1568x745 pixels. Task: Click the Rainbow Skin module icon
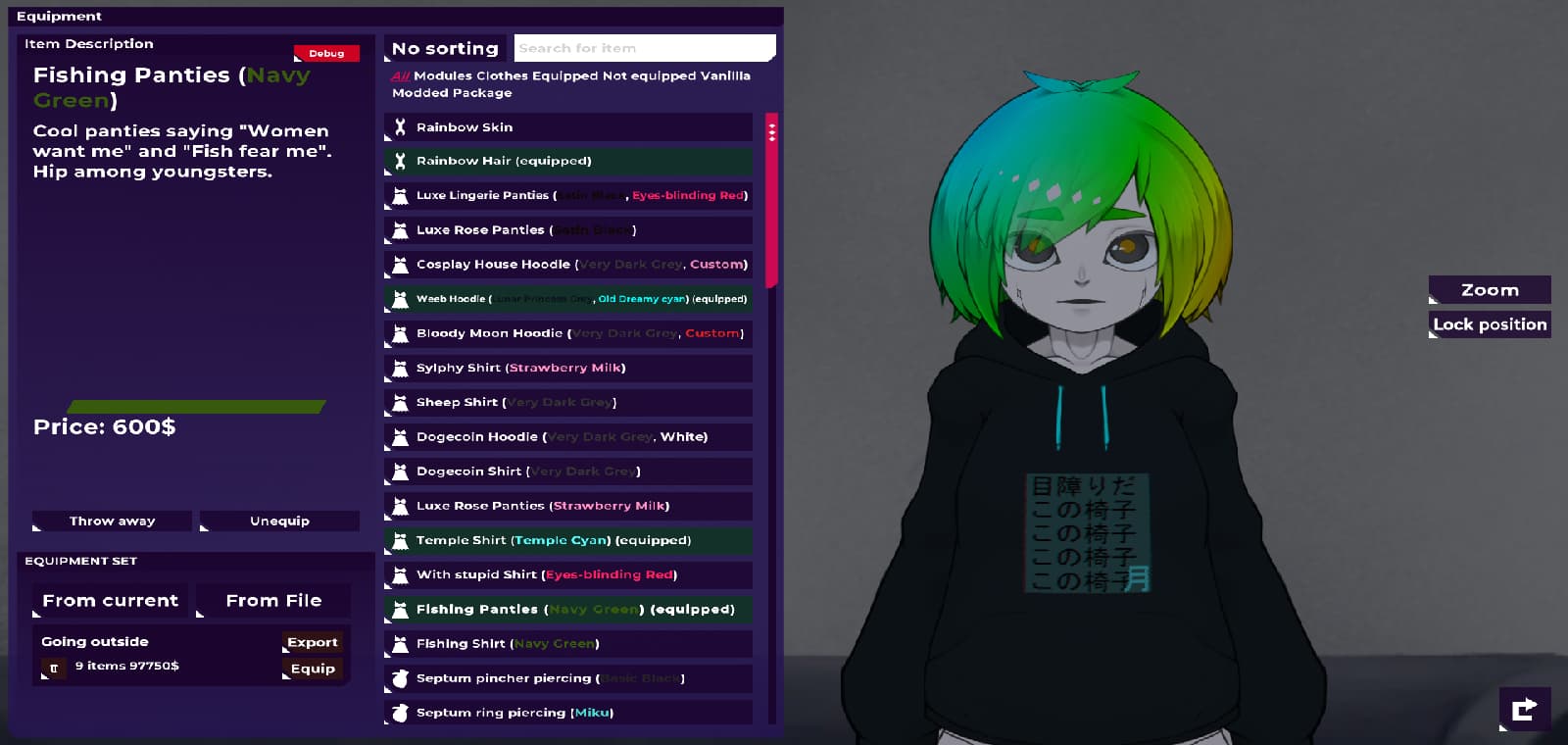click(x=400, y=127)
